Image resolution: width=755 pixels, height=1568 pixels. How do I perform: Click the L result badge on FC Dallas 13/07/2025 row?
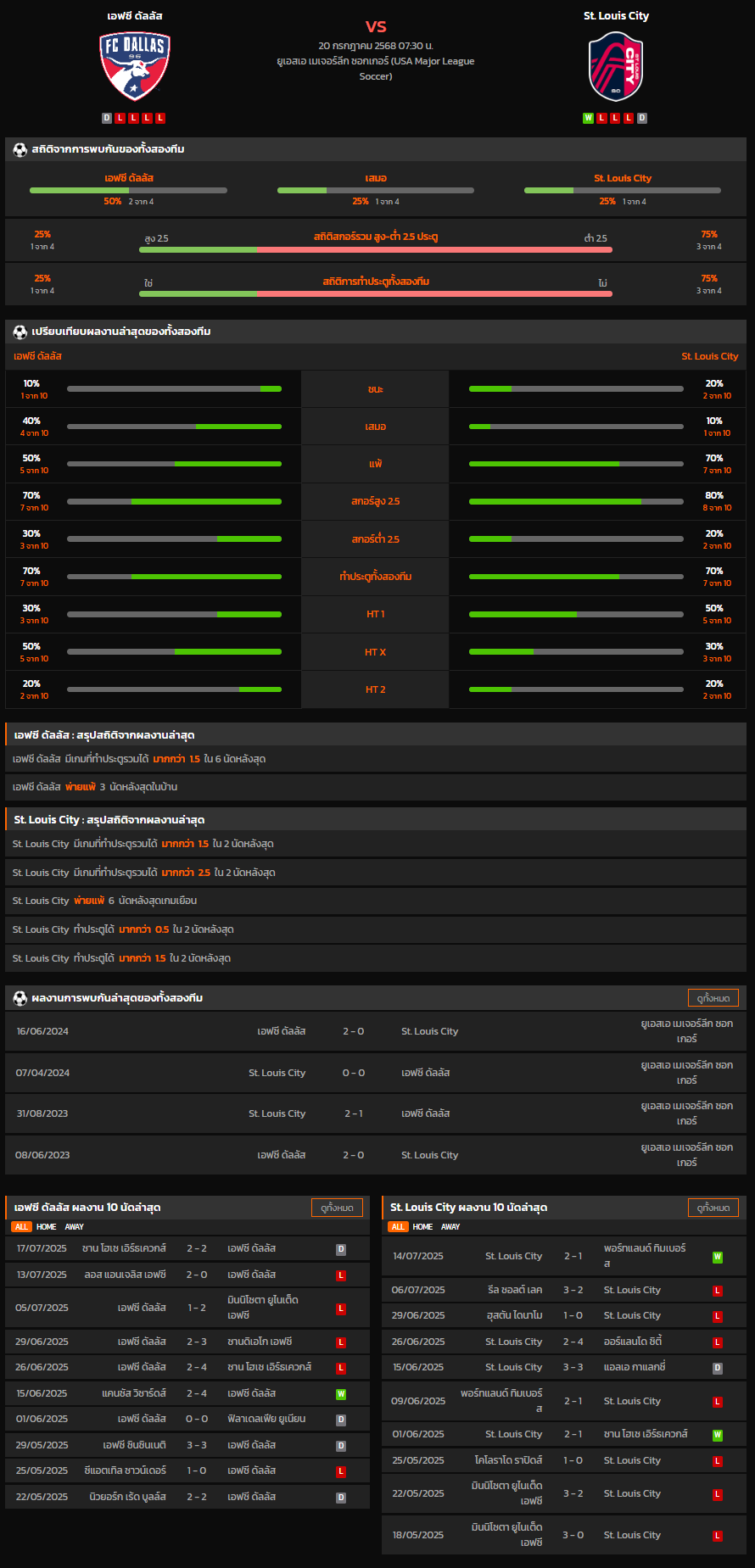coord(341,1275)
